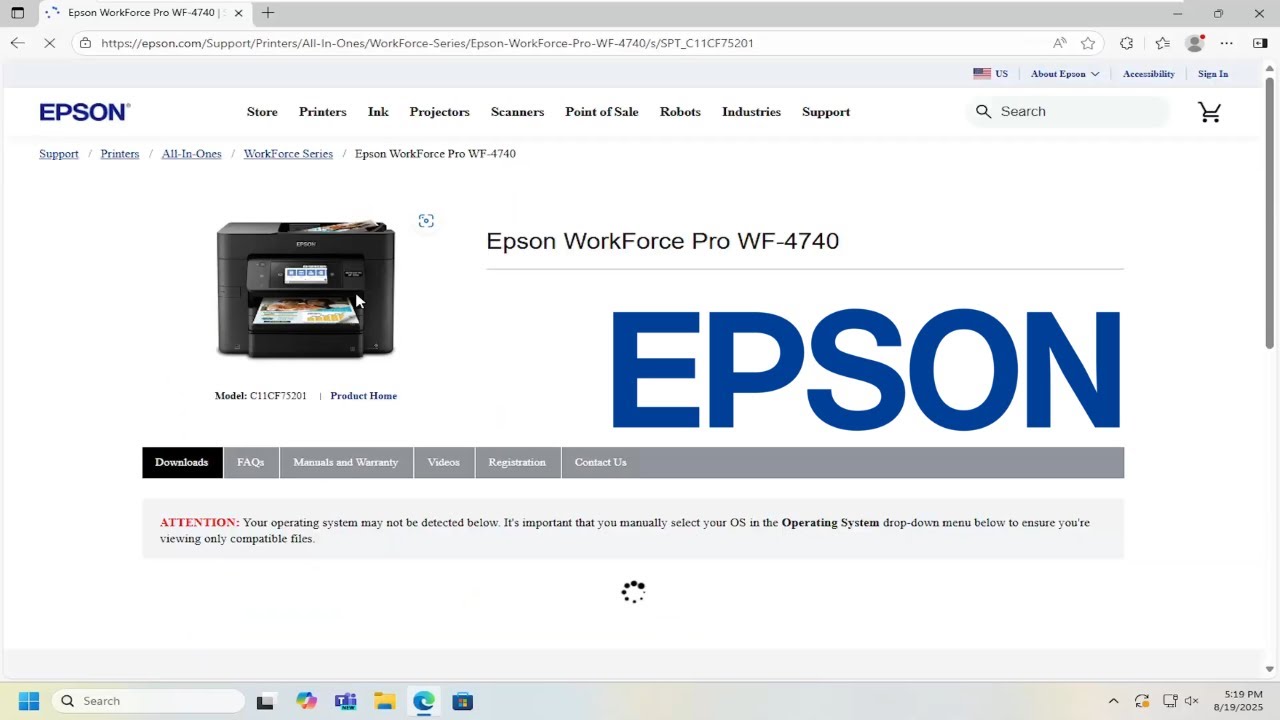This screenshot has height=720, width=1280.
Task: Click the volume muted tray icon
Action: pos(1191,701)
